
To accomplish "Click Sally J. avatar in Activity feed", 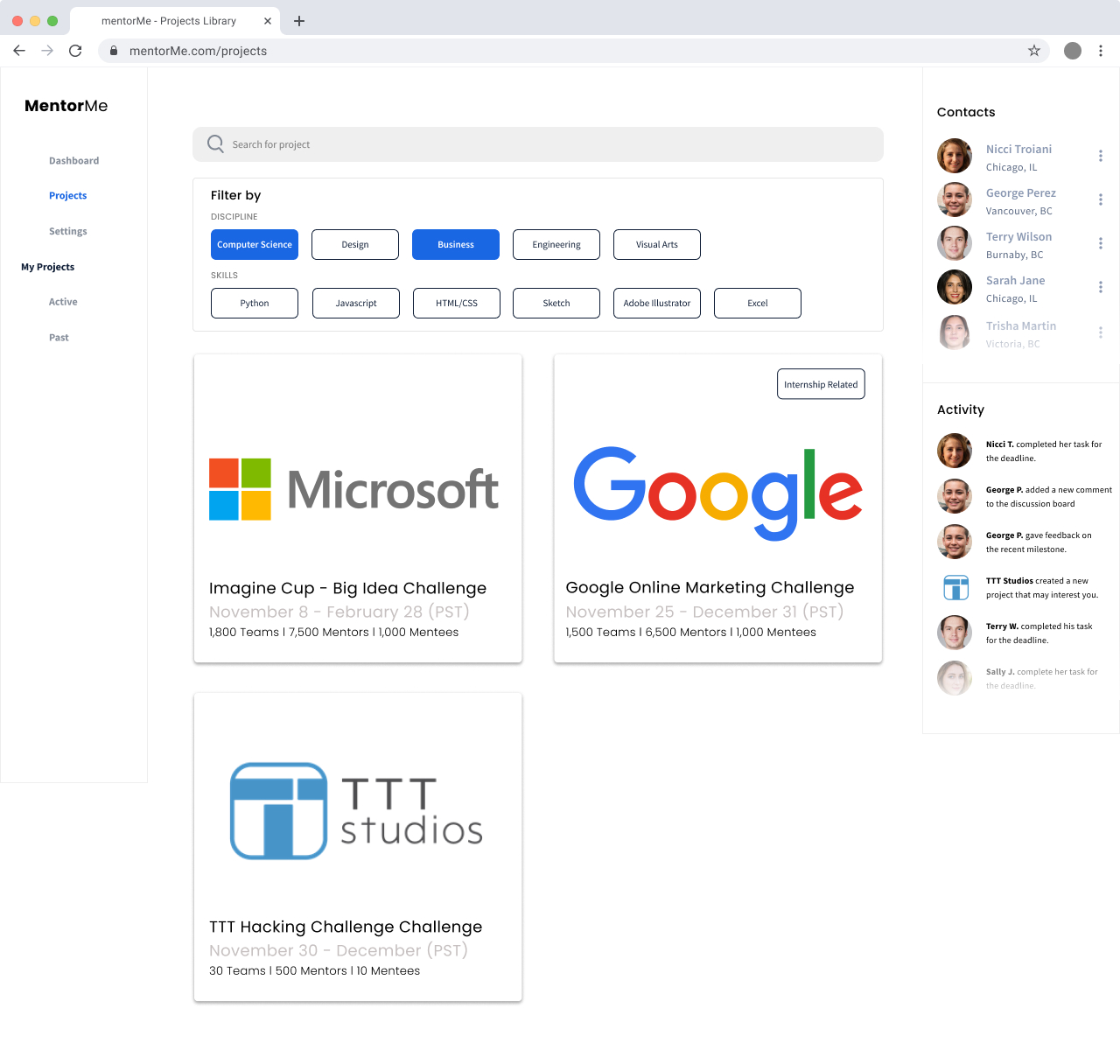I will pyautogui.click(x=955, y=678).
